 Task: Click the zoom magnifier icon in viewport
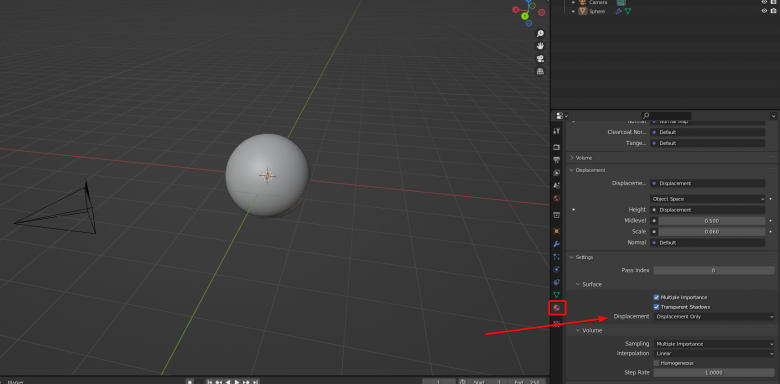540,33
